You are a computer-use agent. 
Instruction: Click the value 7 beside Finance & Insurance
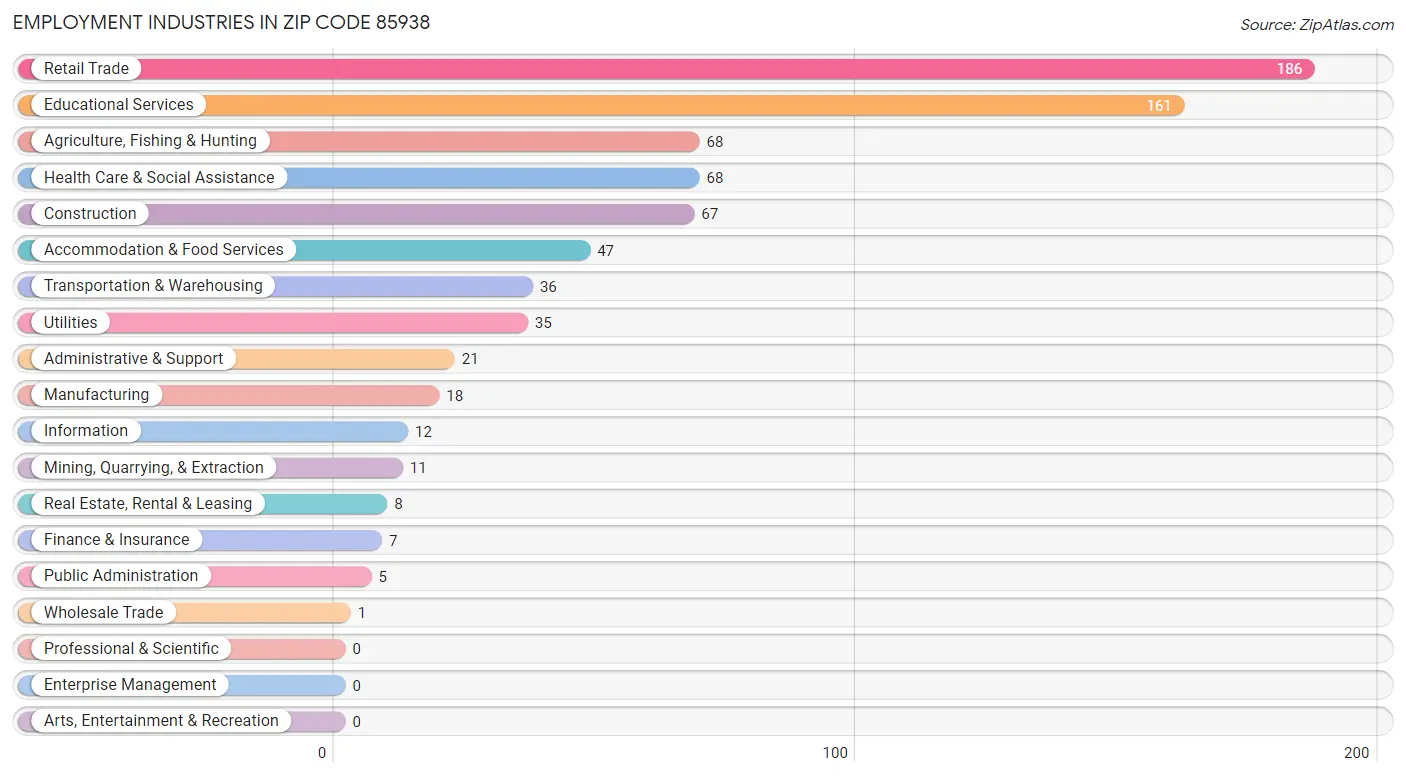pos(393,541)
